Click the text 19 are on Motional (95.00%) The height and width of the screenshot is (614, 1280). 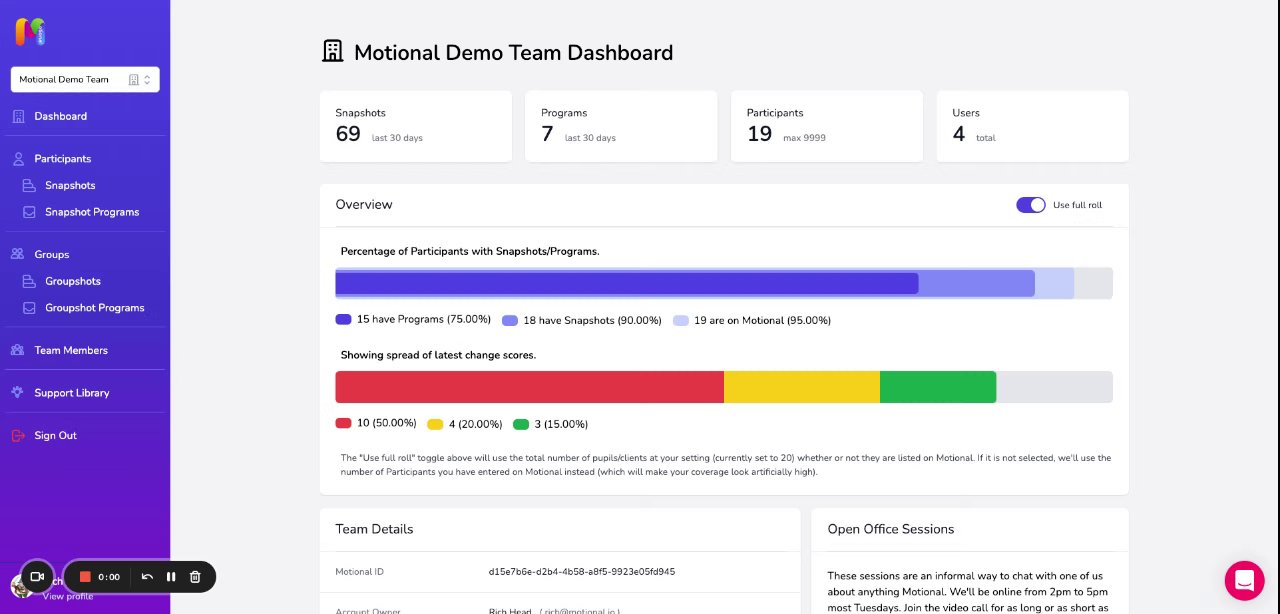(763, 320)
